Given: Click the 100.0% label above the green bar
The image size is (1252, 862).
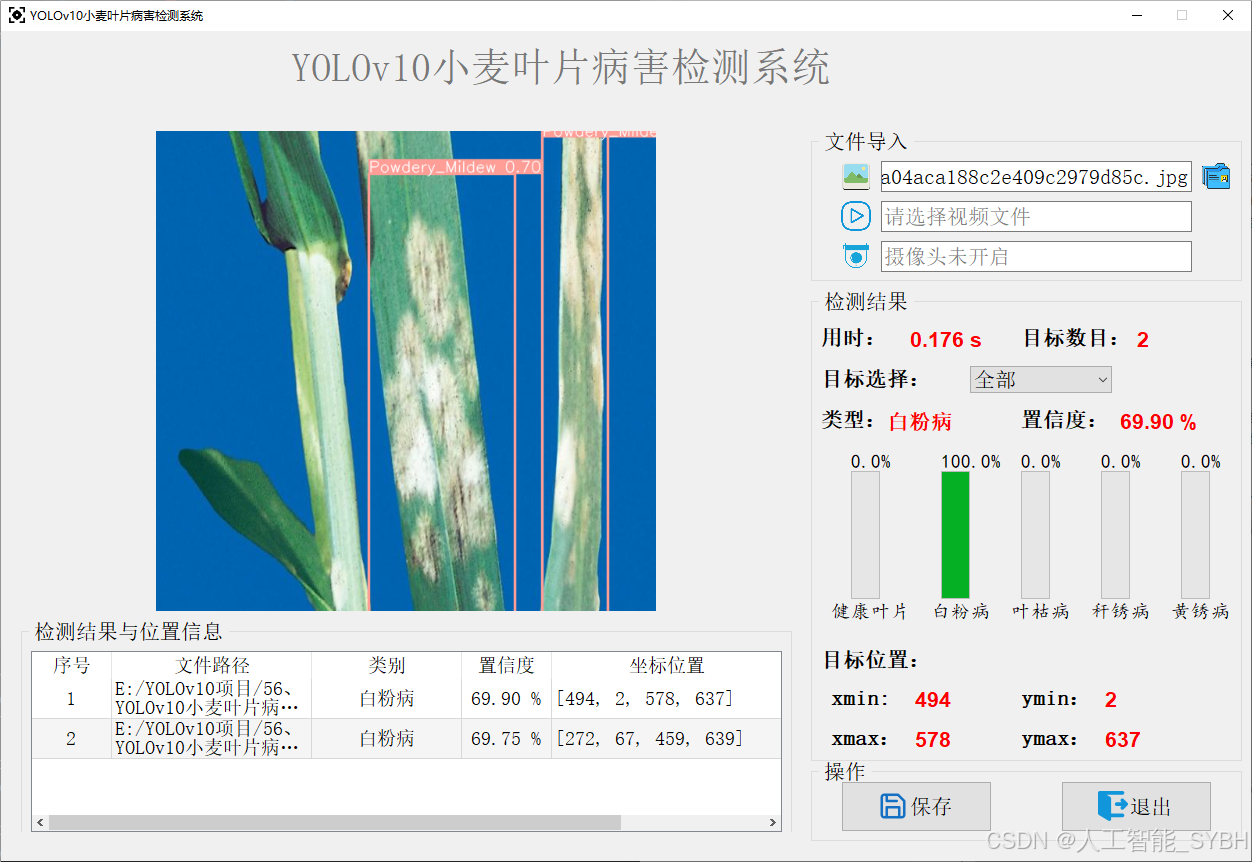Looking at the screenshot, I should [970, 461].
